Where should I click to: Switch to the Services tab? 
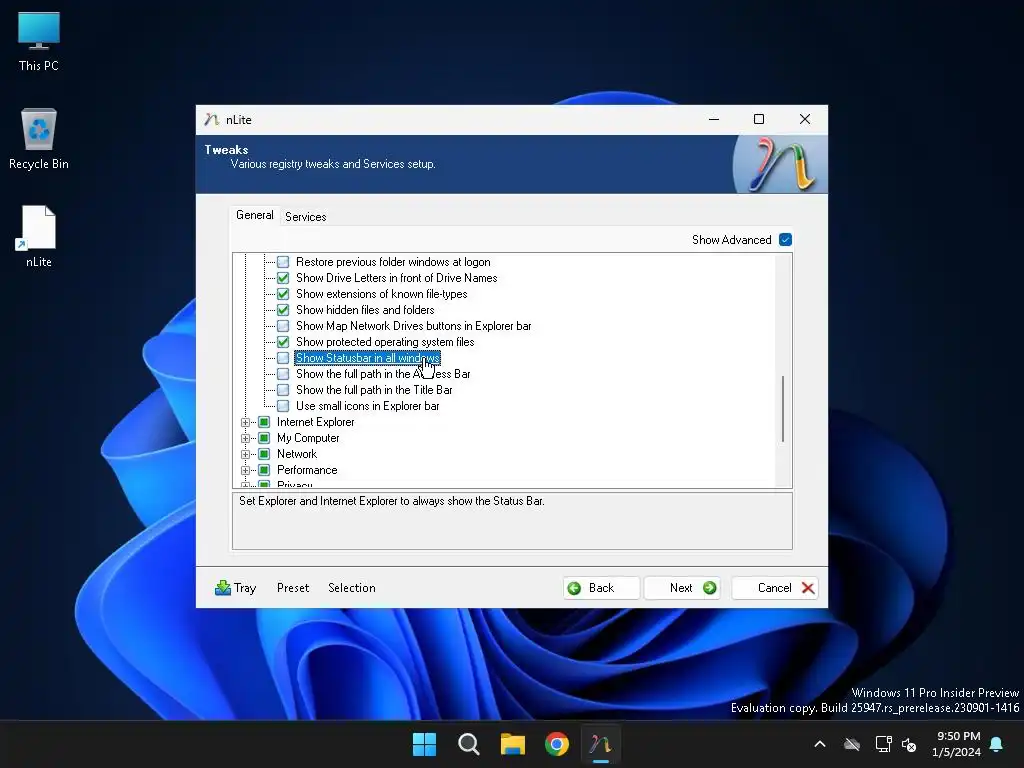tap(306, 217)
